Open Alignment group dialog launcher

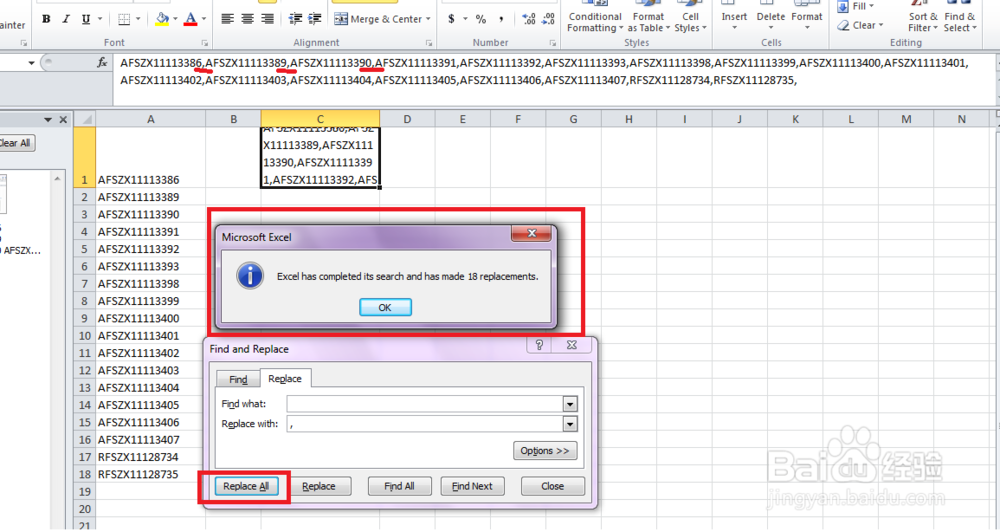pyautogui.click(x=429, y=43)
